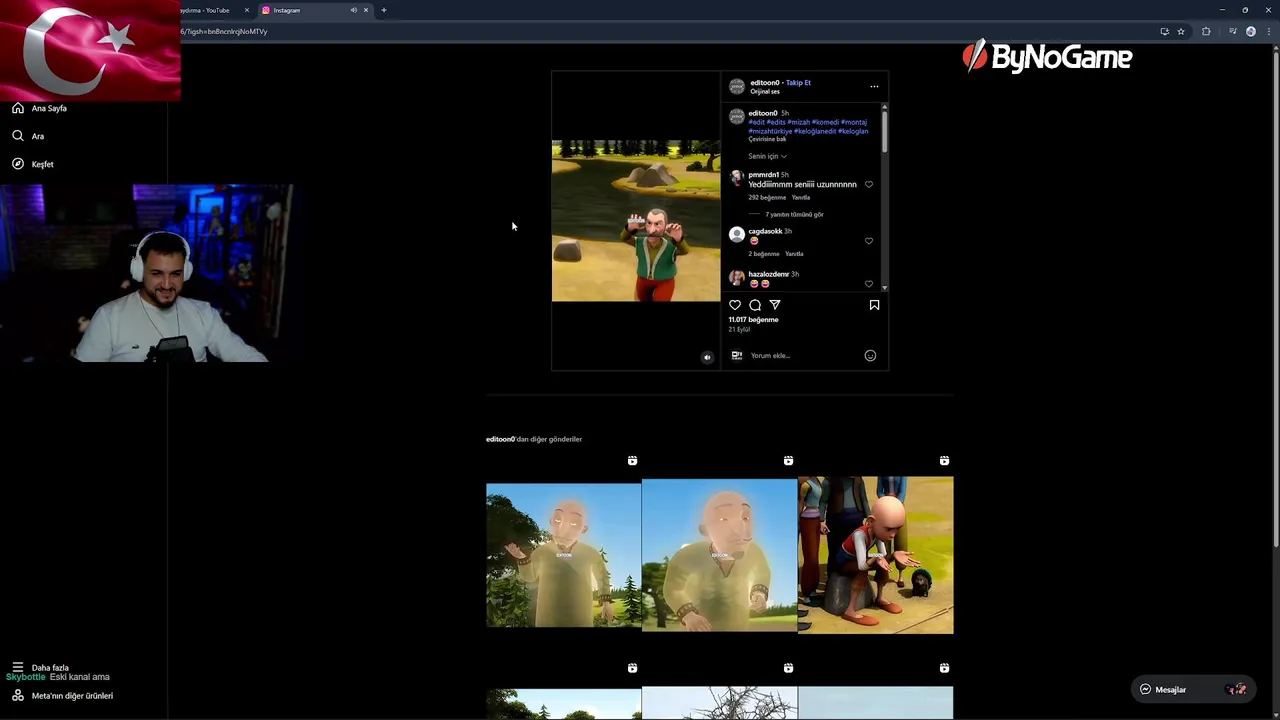Open post options three-dot menu
This screenshot has height=720, width=1280.
pyautogui.click(x=874, y=86)
